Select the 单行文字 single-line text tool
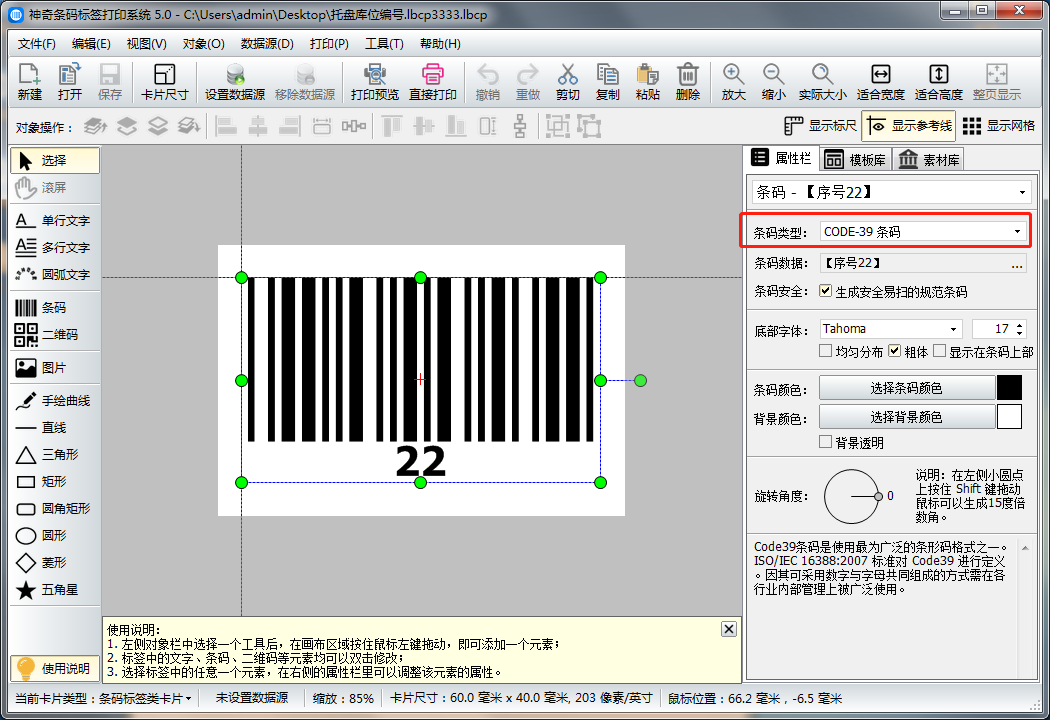The height and width of the screenshot is (720, 1050). tap(55, 220)
